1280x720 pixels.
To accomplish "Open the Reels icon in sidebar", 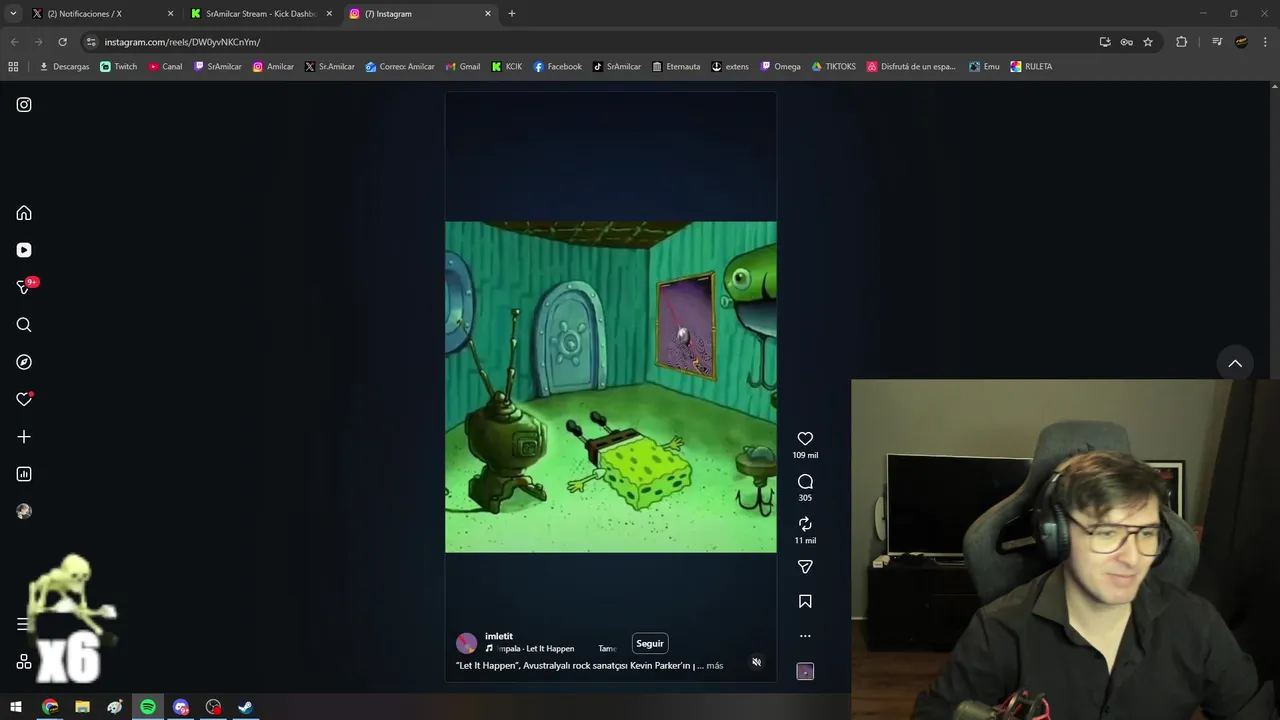I will 24,250.
